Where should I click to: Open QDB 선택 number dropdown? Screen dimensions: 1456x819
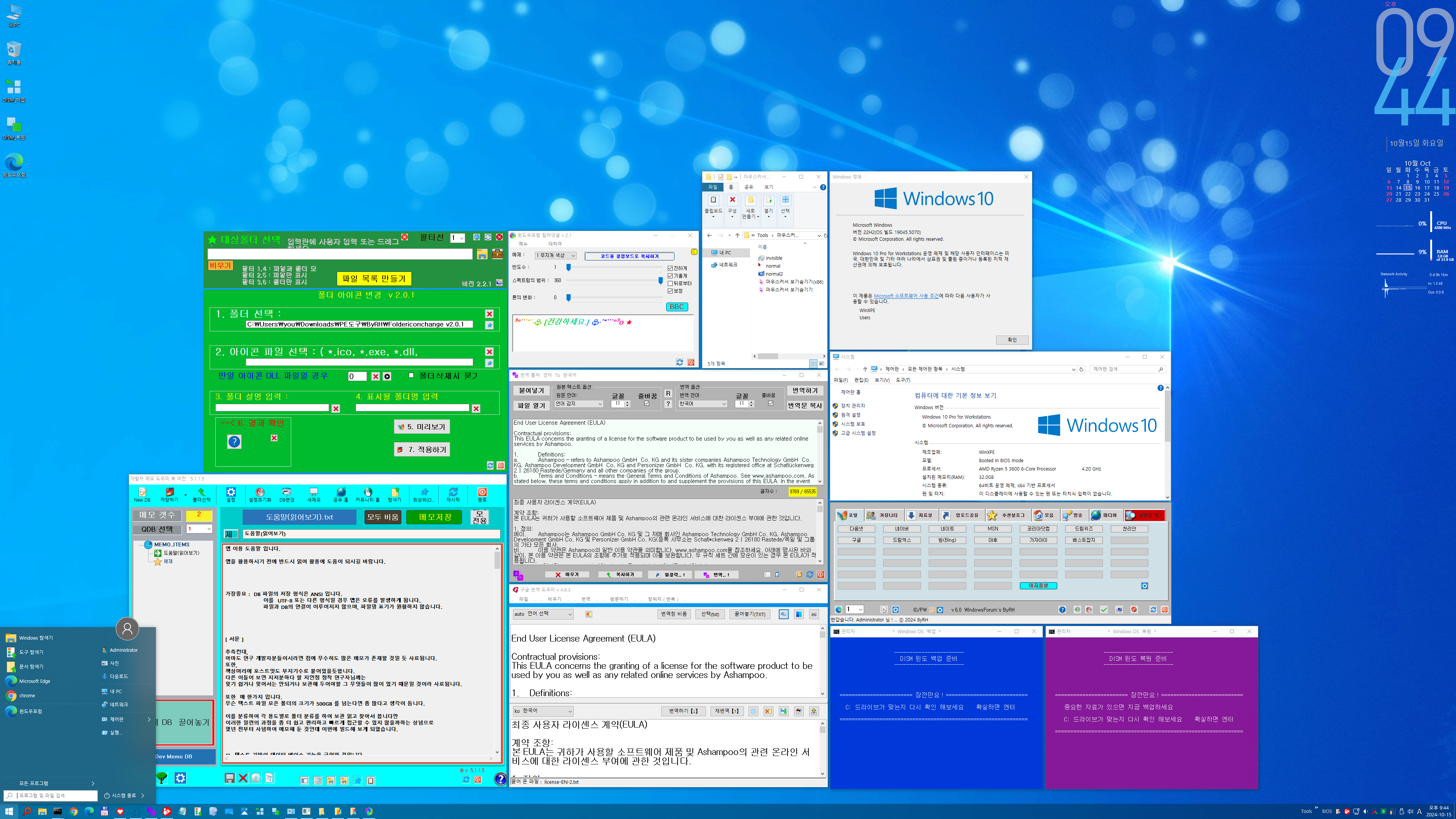click(199, 529)
